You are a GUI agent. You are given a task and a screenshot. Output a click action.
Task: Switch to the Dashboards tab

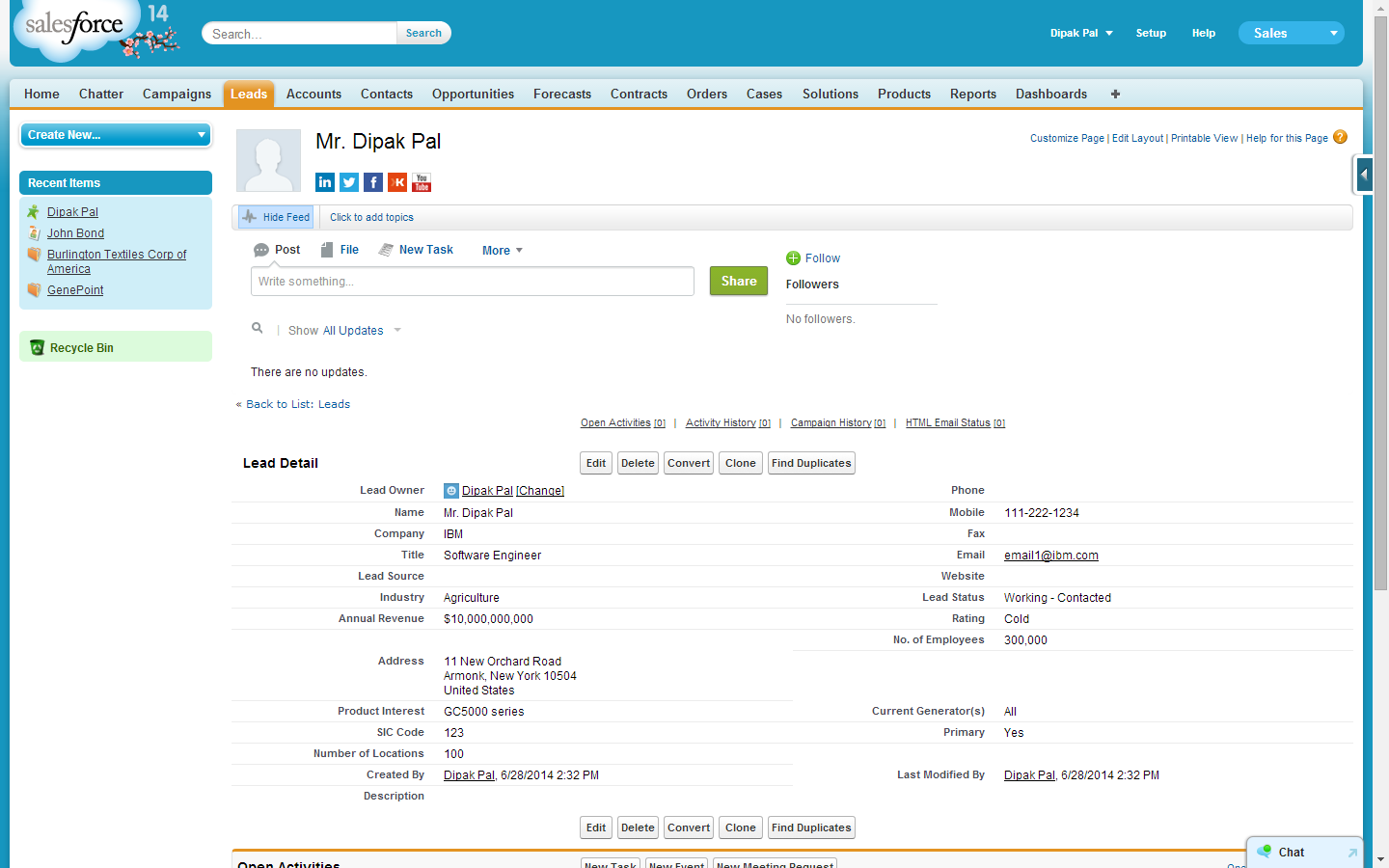coord(1051,94)
